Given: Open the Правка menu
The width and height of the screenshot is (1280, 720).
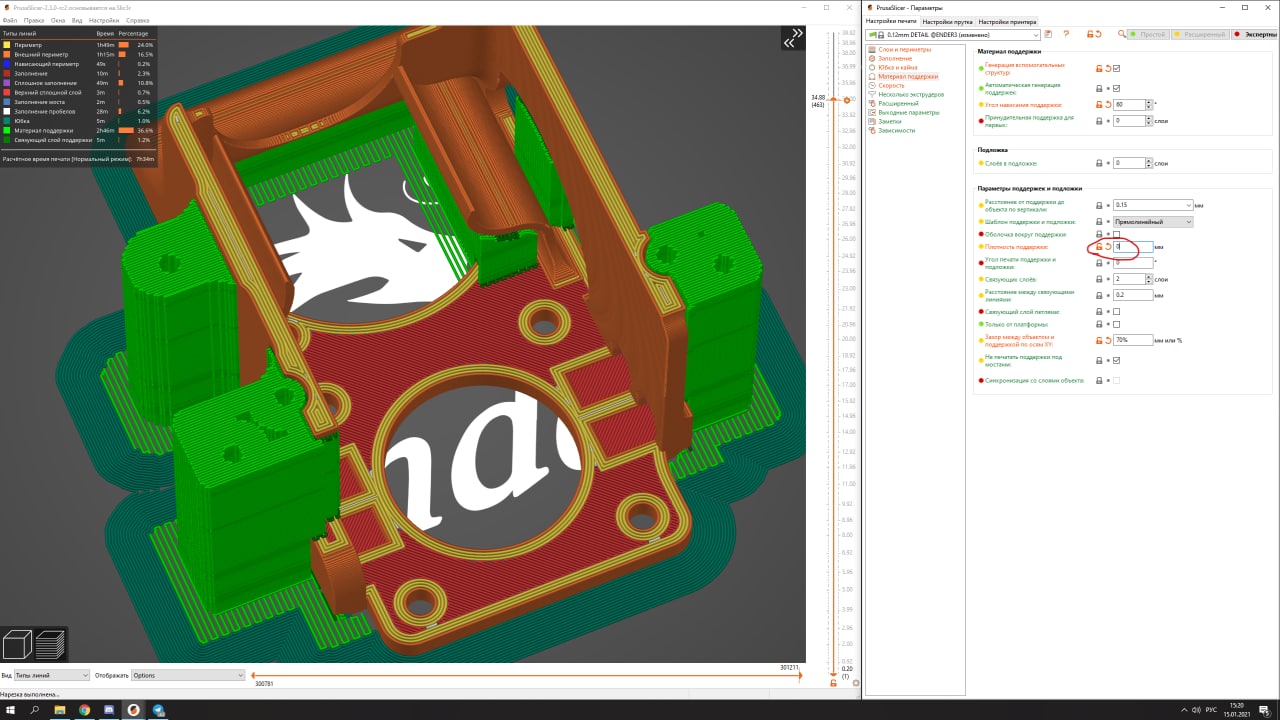Looking at the screenshot, I should (34, 20).
